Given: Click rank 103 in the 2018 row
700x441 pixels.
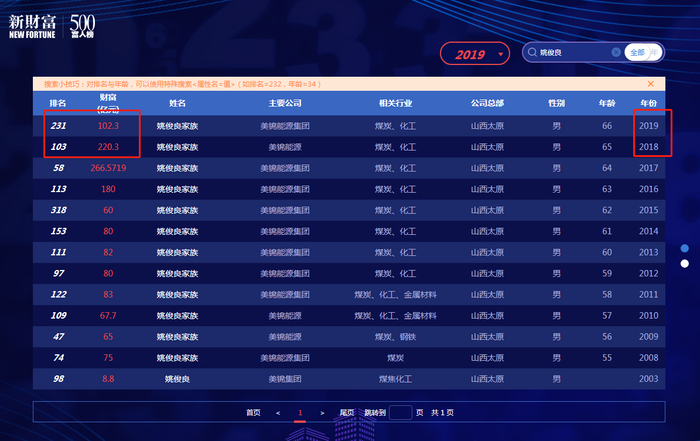Looking at the screenshot, I should pos(58,147).
